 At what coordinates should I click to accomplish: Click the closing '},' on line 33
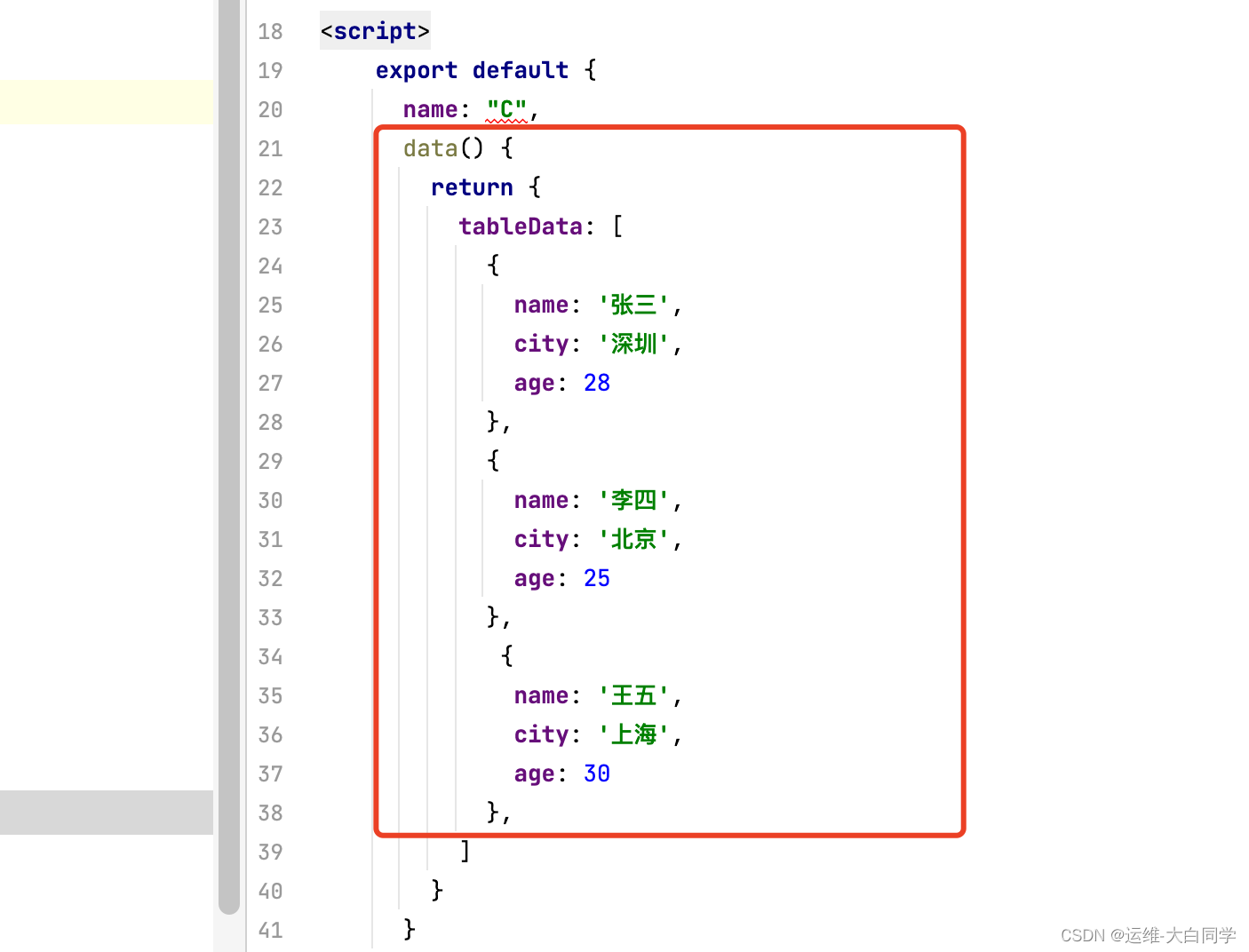498,617
